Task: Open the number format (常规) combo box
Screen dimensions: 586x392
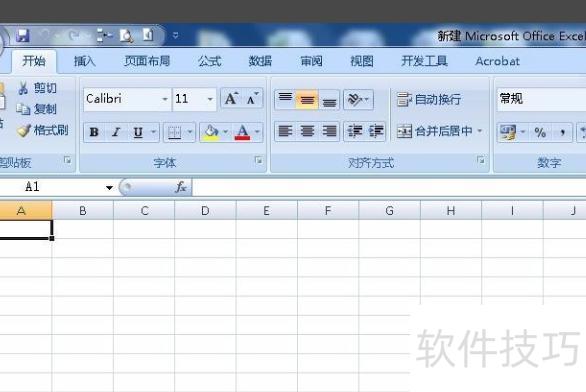Action: tap(541, 99)
